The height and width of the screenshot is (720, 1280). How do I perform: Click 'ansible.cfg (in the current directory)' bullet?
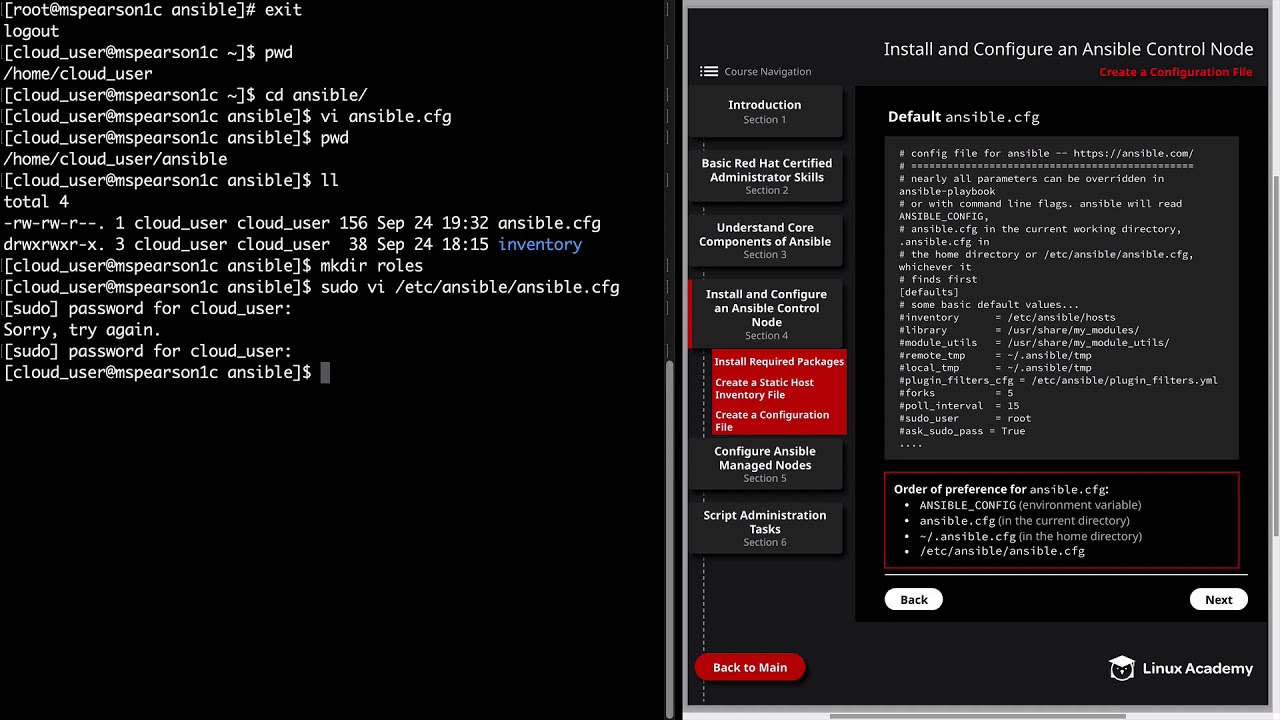(x=1024, y=521)
